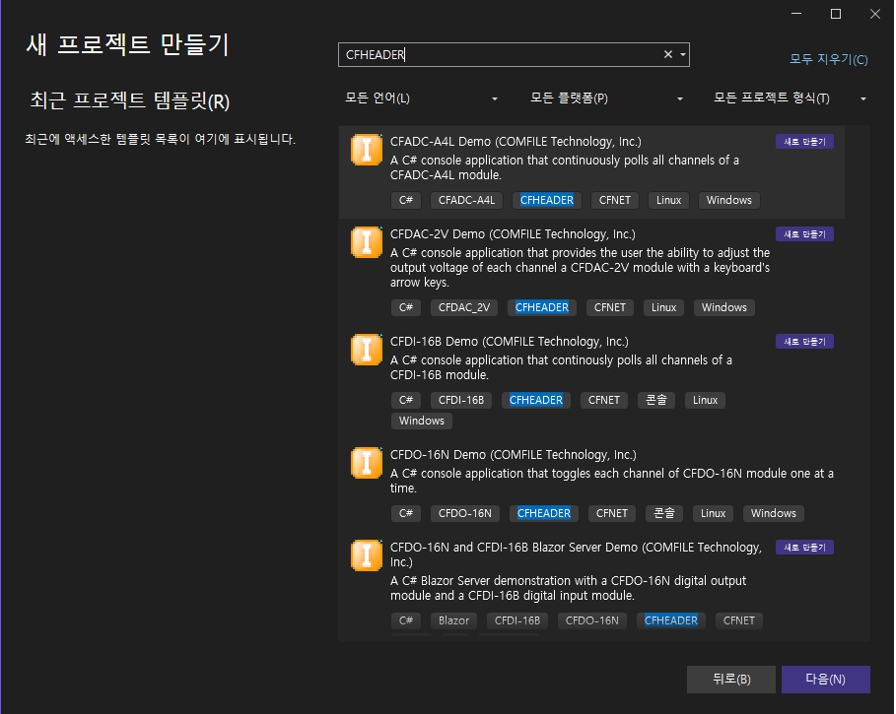Click the CFADC-A4L tag on first template

tap(467, 200)
